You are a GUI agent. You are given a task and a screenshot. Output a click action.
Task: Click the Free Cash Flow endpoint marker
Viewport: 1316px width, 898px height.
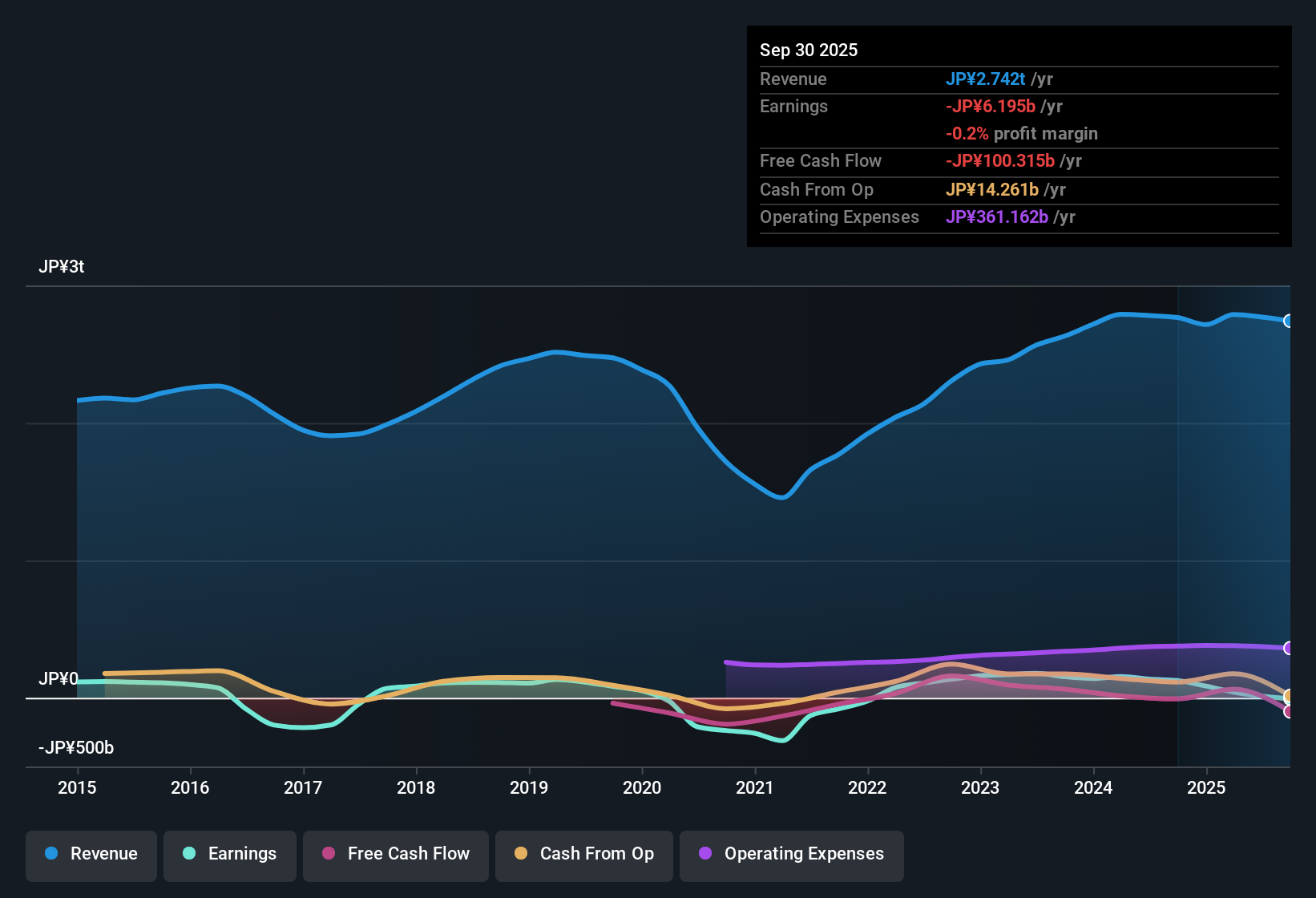click(1289, 712)
